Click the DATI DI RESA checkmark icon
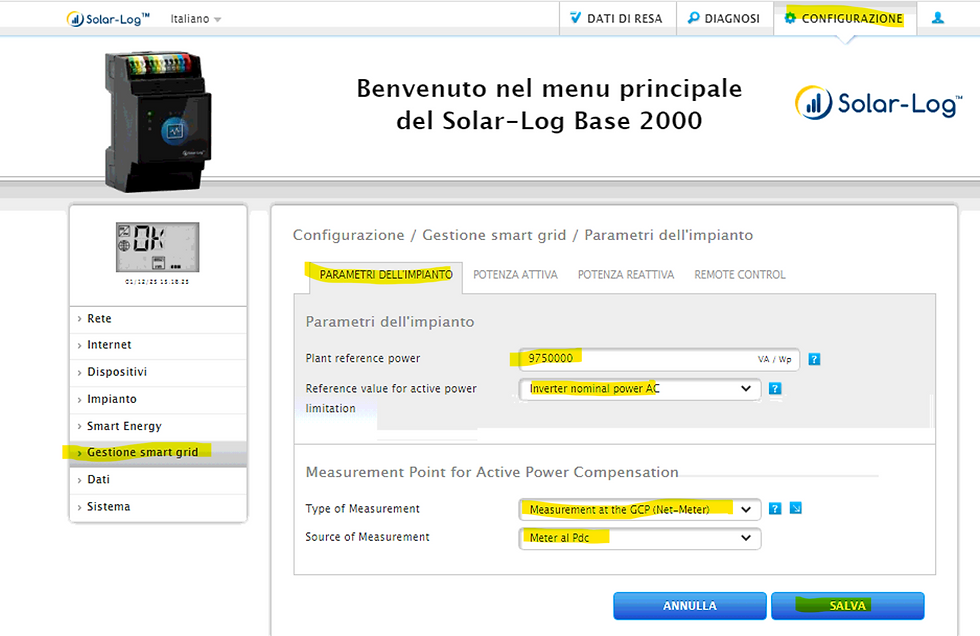 coord(576,18)
